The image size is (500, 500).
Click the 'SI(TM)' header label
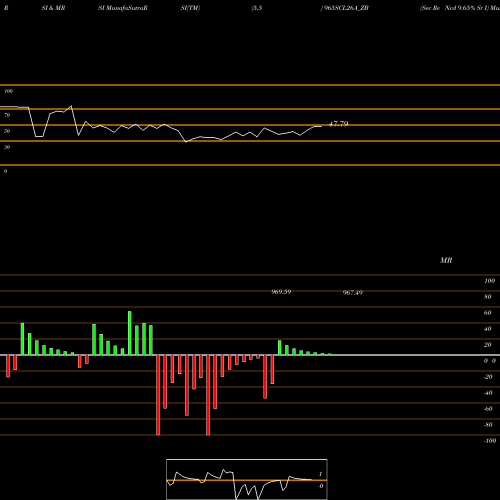coord(190,8)
